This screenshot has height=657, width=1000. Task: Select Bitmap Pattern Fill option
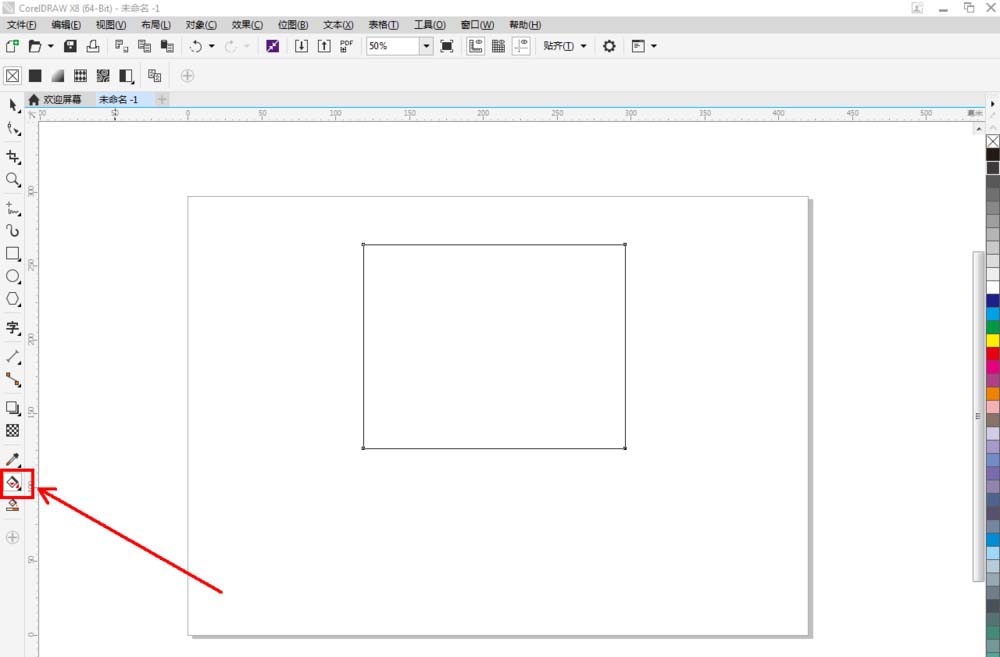103,76
